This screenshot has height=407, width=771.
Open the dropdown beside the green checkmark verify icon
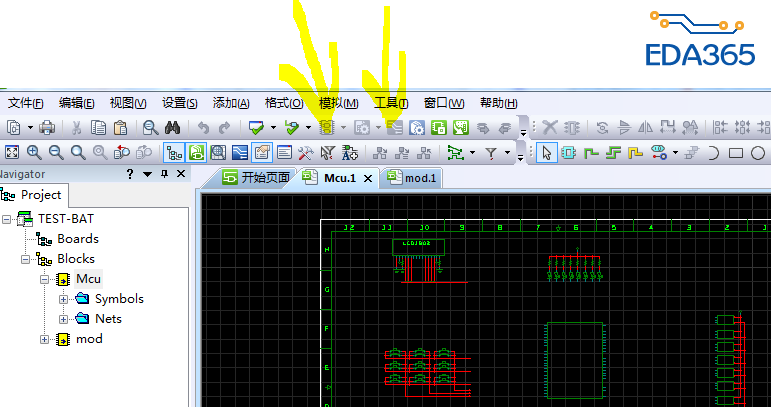pyautogui.click(x=273, y=128)
